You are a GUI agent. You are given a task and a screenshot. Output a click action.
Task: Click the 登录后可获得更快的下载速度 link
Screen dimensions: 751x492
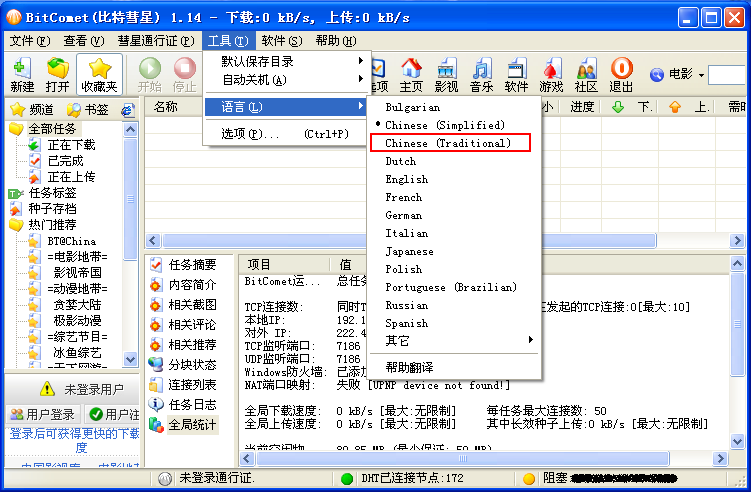click(74, 440)
